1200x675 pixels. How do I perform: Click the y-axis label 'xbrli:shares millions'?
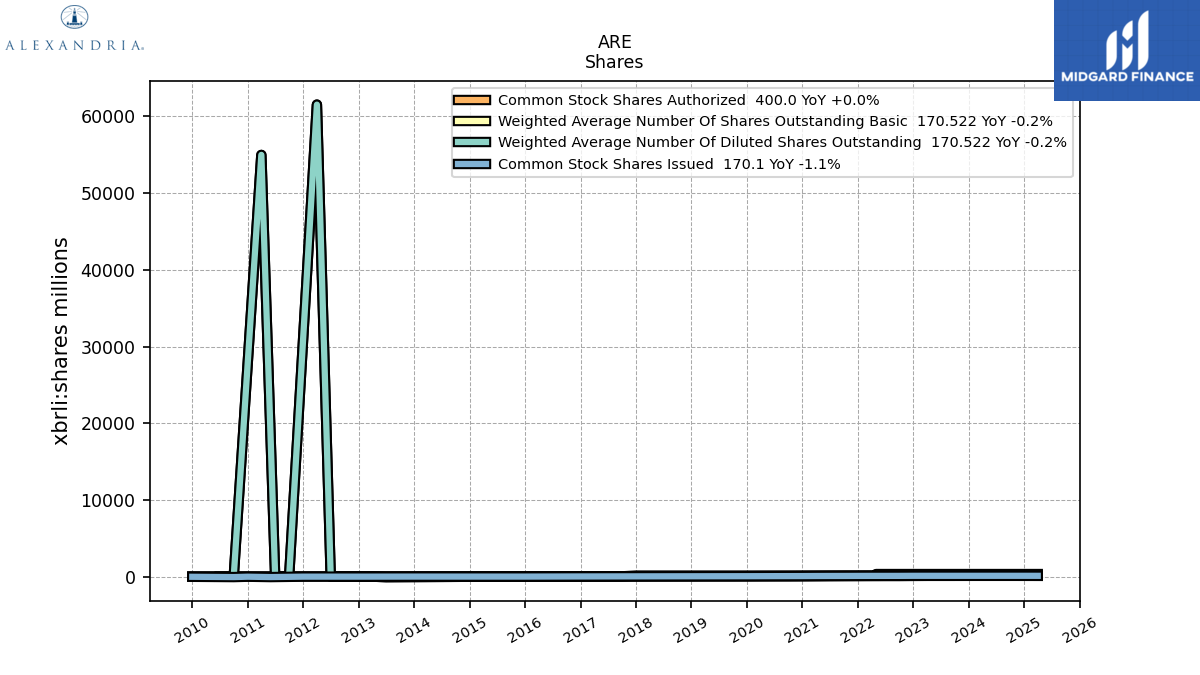click(62, 341)
